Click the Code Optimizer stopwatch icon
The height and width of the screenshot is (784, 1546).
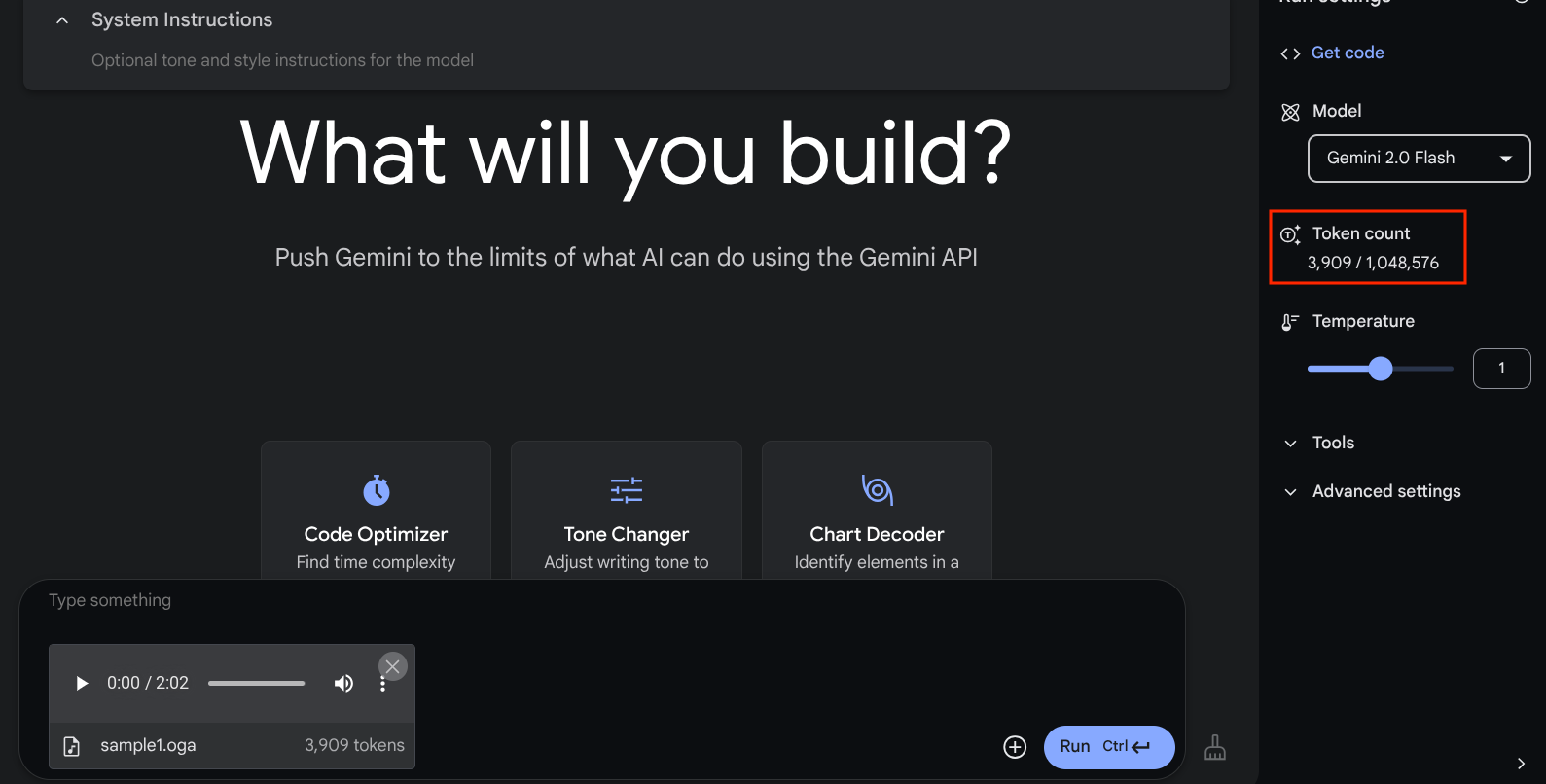coord(377,490)
